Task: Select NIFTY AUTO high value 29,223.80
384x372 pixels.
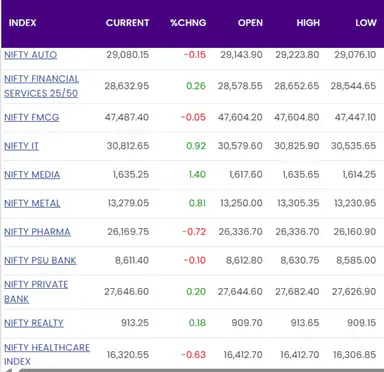Action: (297, 55)
